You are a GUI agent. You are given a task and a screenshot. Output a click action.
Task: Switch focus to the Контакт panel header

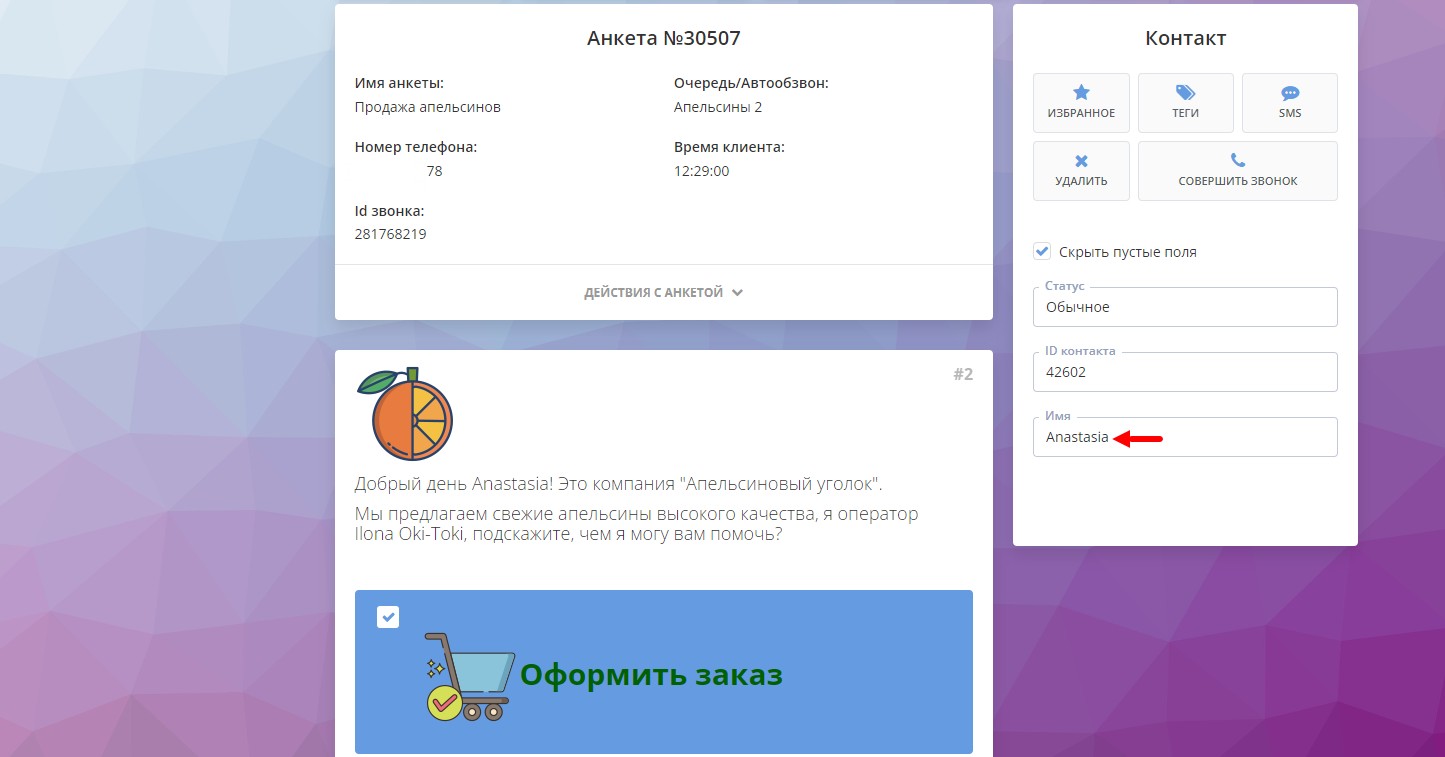pos(1185,37)
